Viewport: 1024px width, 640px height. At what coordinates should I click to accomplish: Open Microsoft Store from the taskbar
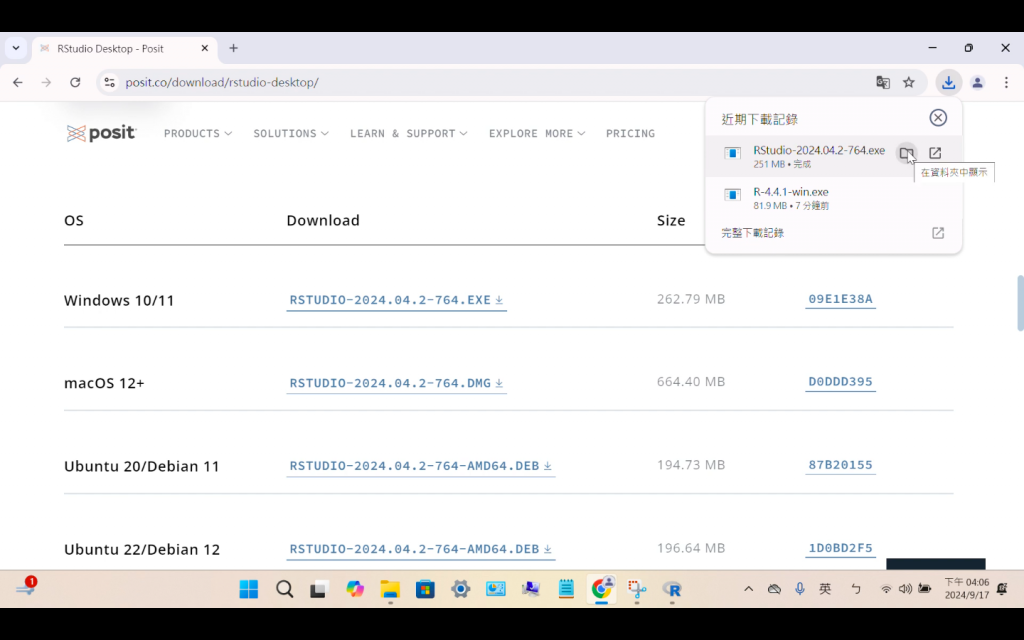click(425, 589)
